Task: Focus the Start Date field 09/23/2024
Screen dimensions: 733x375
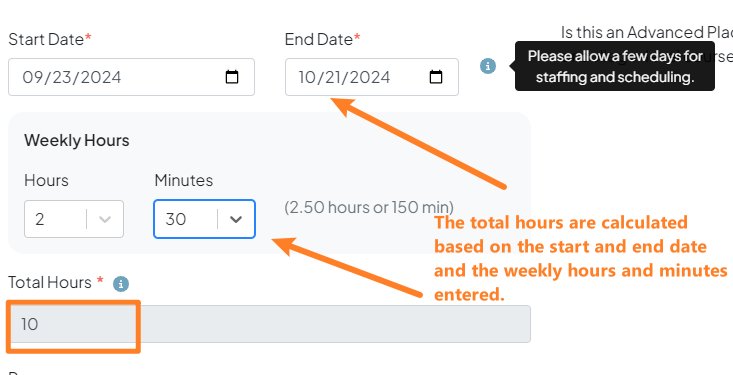Action: pyautogui.click(x=131, y=77)
